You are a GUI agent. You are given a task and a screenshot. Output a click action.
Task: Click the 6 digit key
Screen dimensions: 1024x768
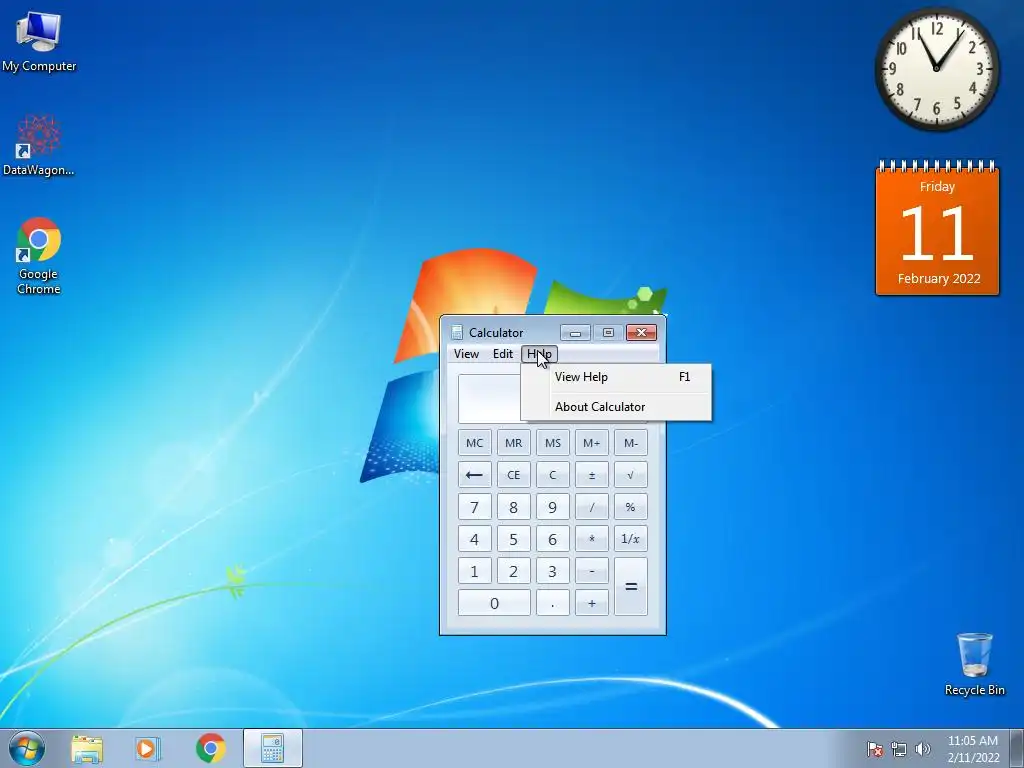click(x=552, y=539)
